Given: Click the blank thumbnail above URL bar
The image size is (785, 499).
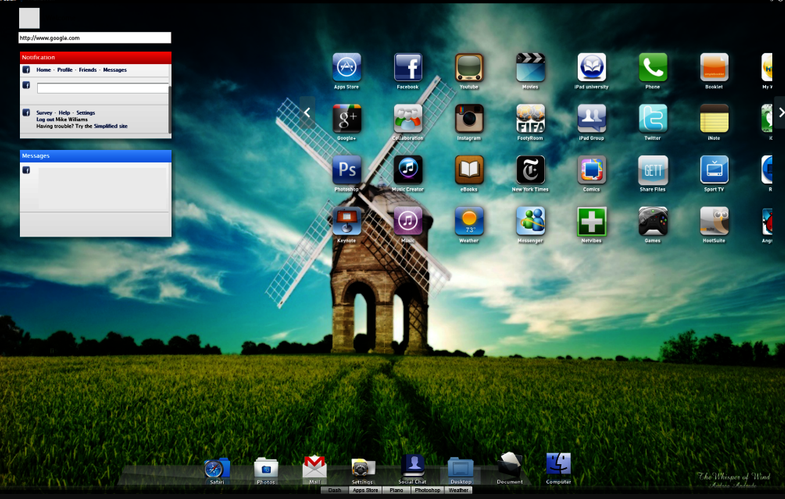Looking at the screenshot, I should (x=29, y=19).
